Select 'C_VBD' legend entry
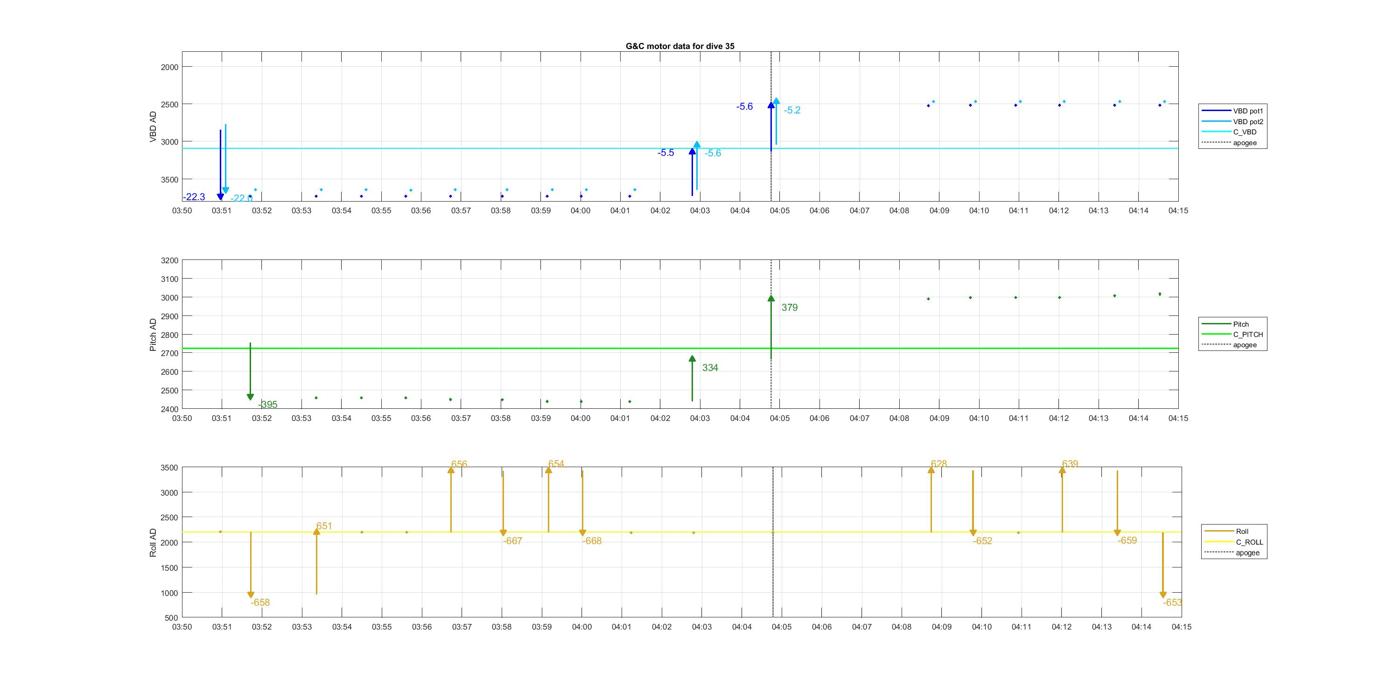The image size is (1400, 693). click(x=1231, y=132)
